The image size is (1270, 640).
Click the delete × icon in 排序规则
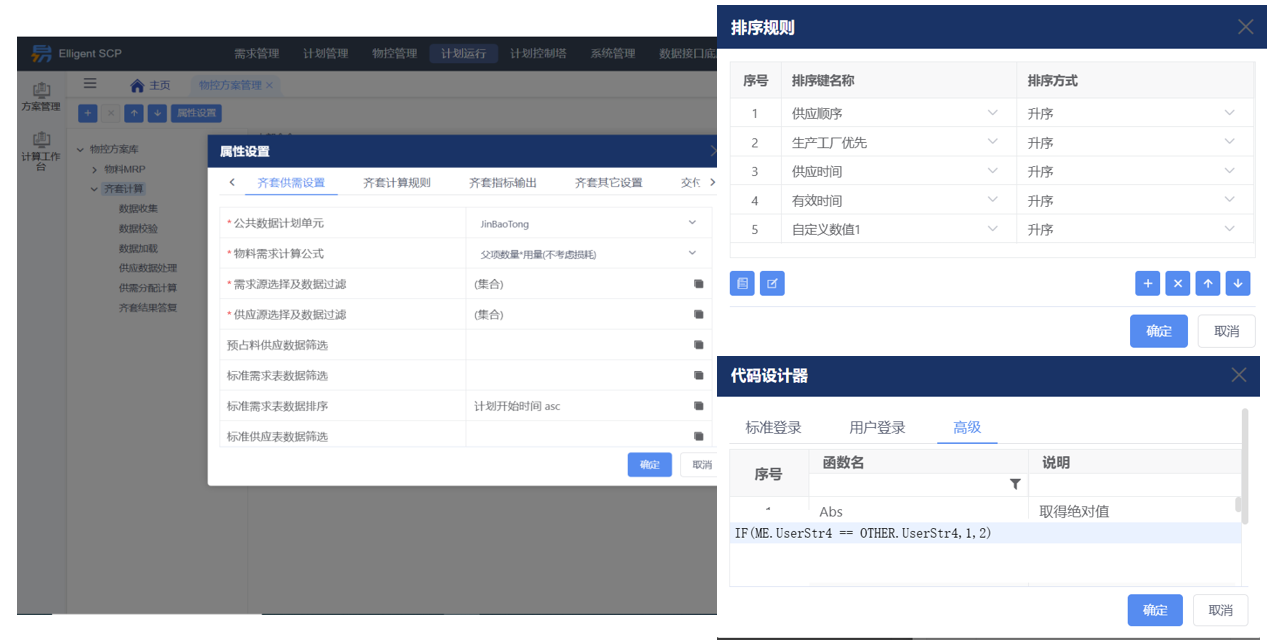(1177, 283)
